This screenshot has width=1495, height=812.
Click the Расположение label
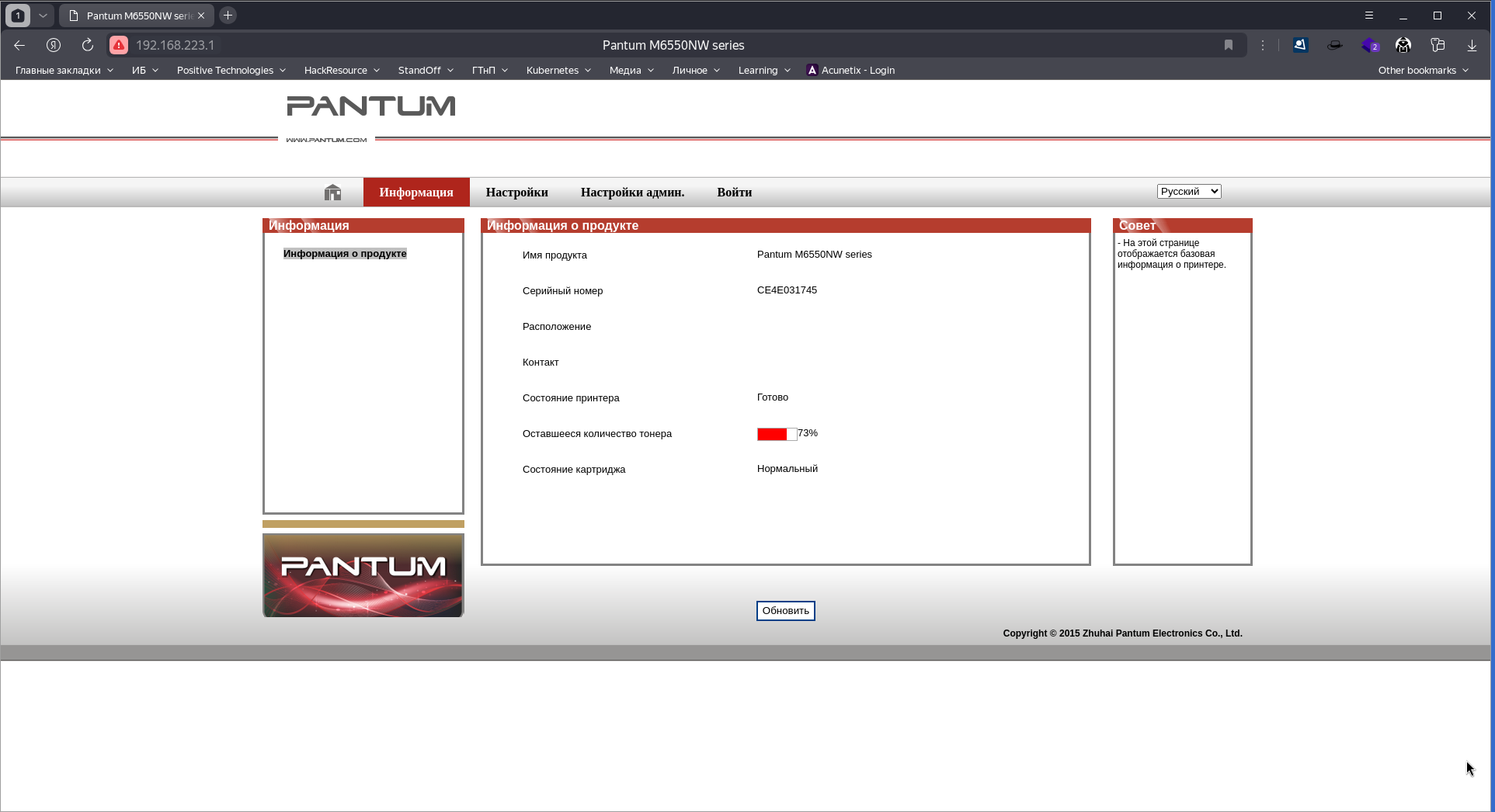(x=557, y=327)
